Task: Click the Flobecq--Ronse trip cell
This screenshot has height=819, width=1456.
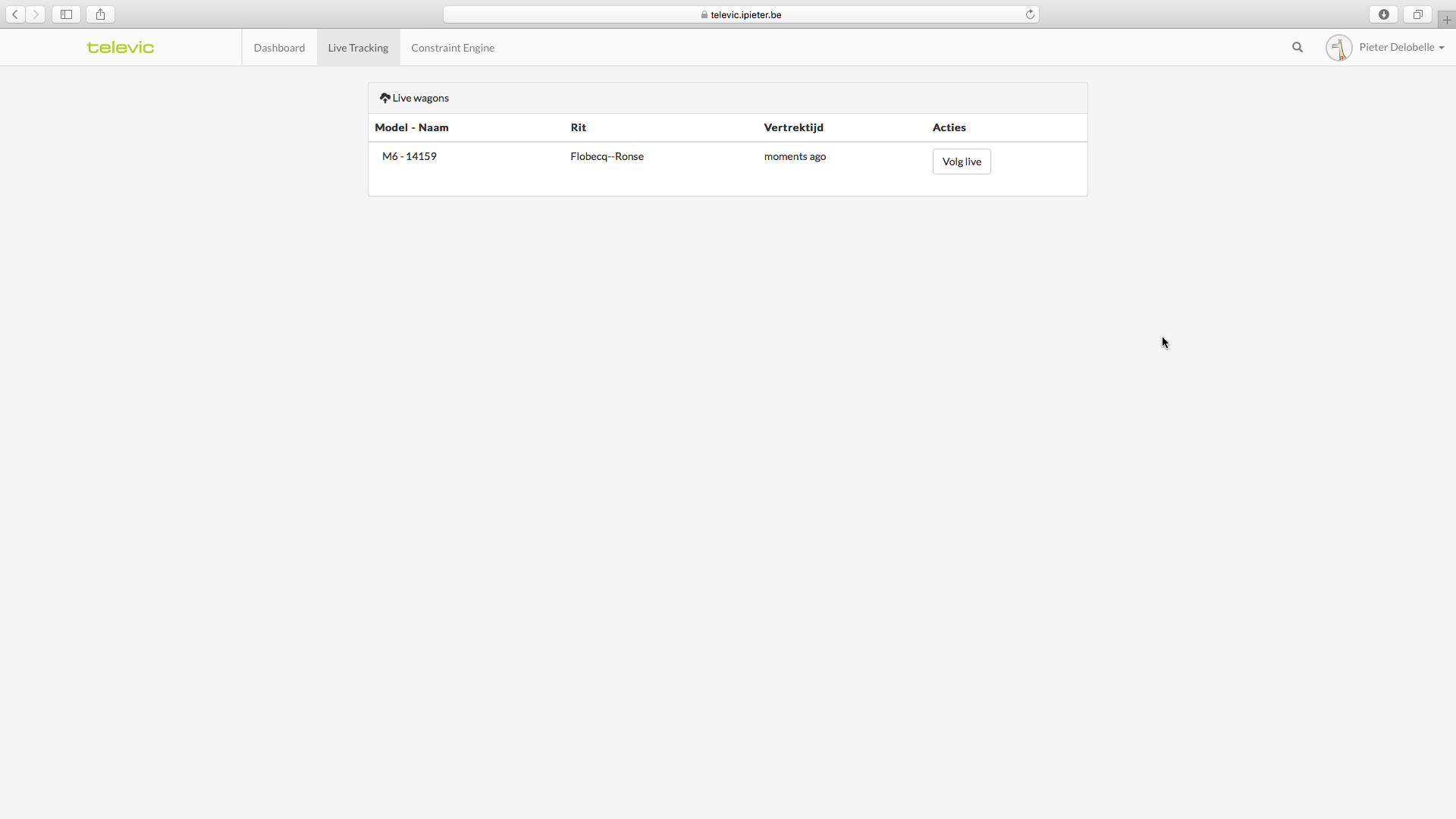Action: [x=607, y=156]
